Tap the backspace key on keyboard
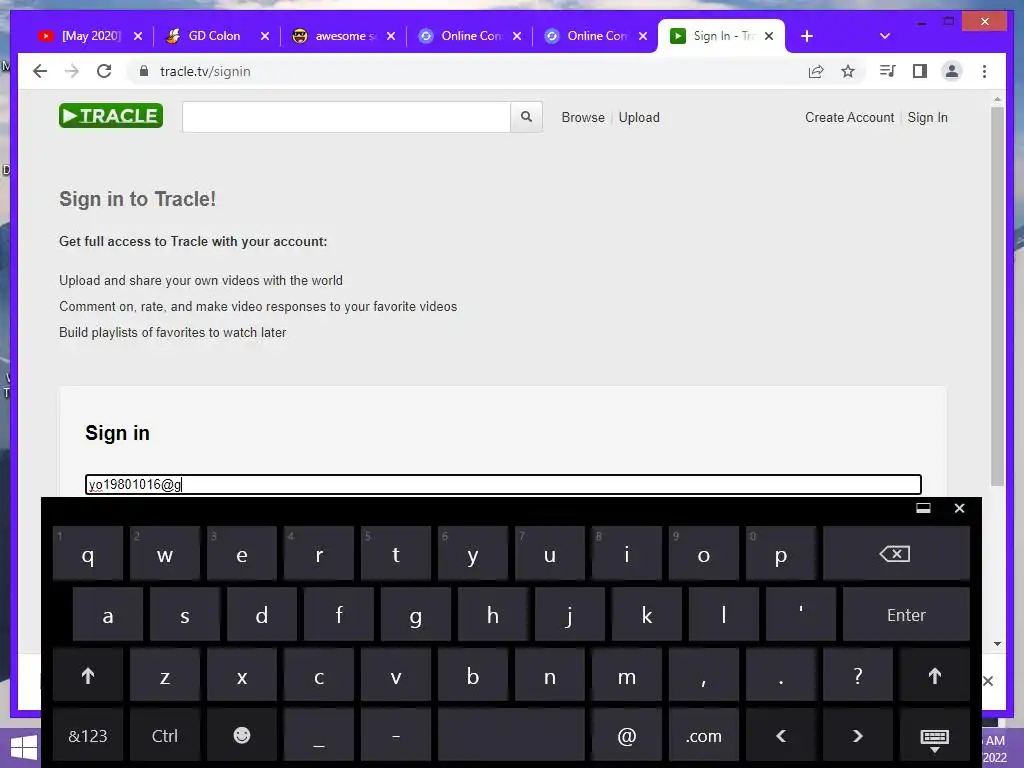The width and height of the screenshot is (1024, 768). (x=895, y=554)
